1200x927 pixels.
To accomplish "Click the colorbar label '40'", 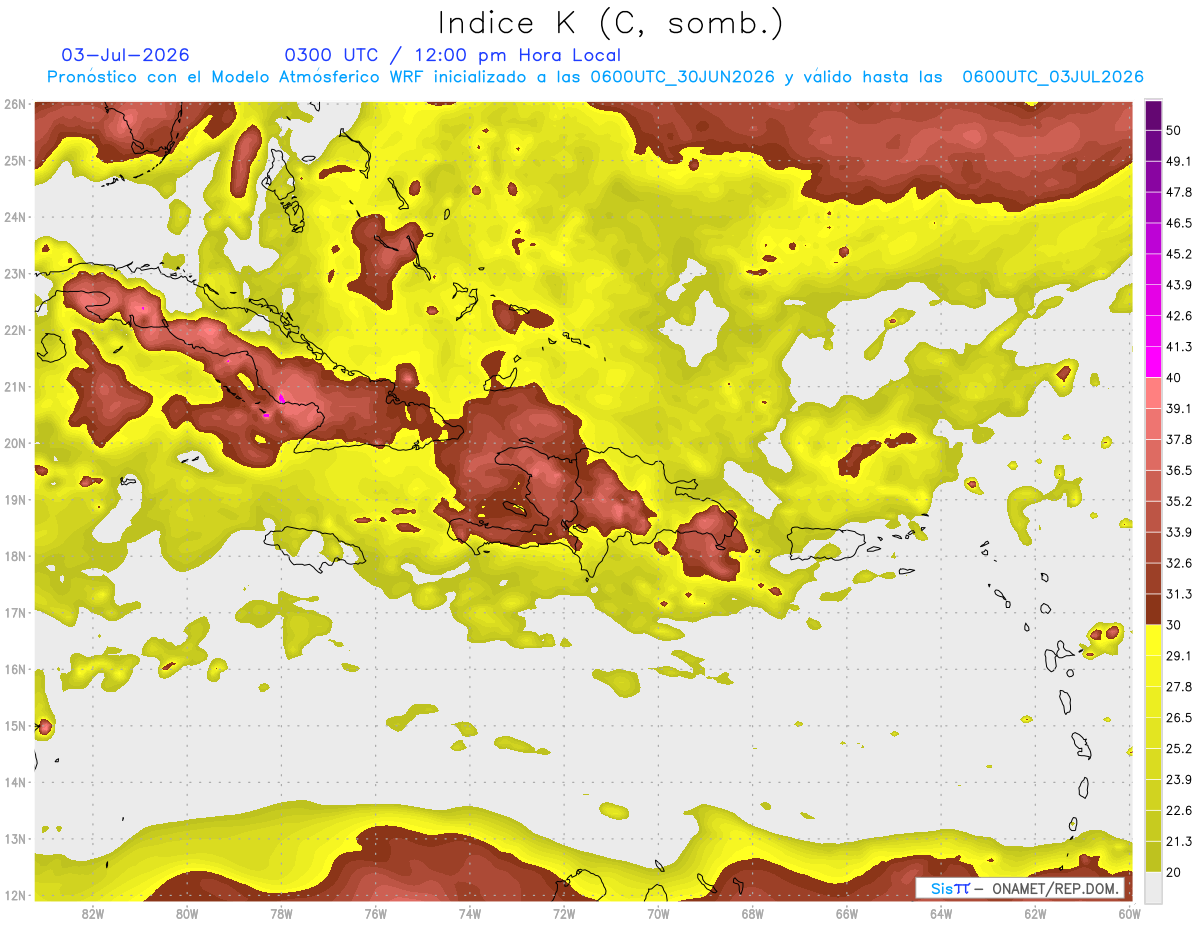I will 1175,377.
